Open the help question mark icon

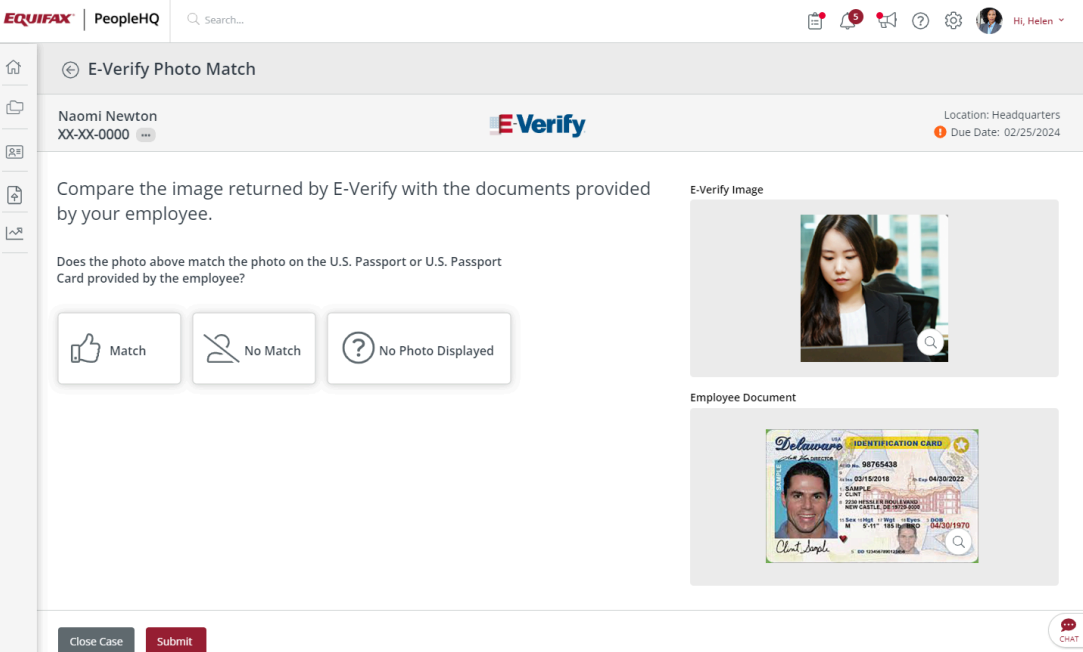[x=920, y=20]
